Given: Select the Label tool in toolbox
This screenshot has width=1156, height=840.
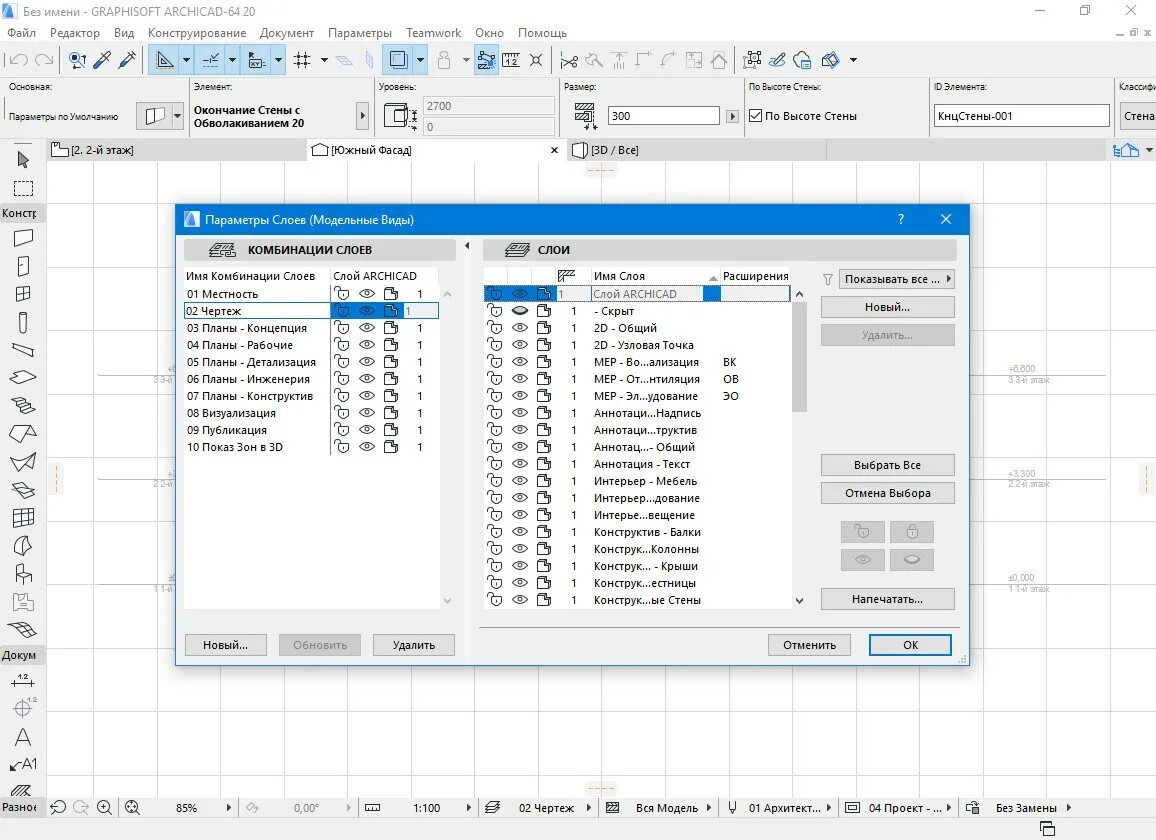Looking at the screenshot, I should click(x=23, y=764).
